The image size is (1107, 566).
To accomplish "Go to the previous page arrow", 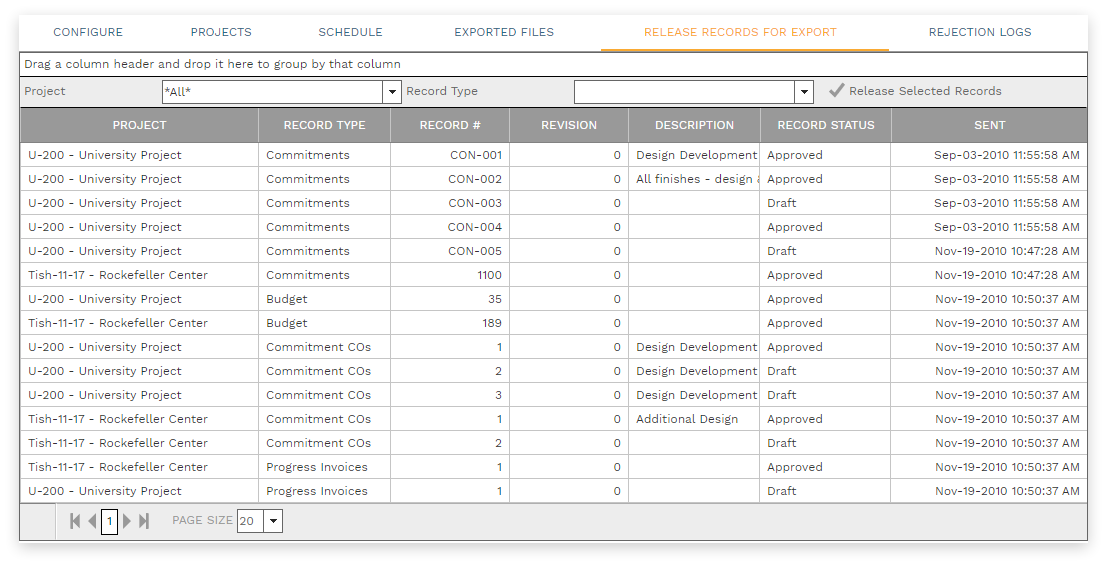I will (x=92, y=521).
